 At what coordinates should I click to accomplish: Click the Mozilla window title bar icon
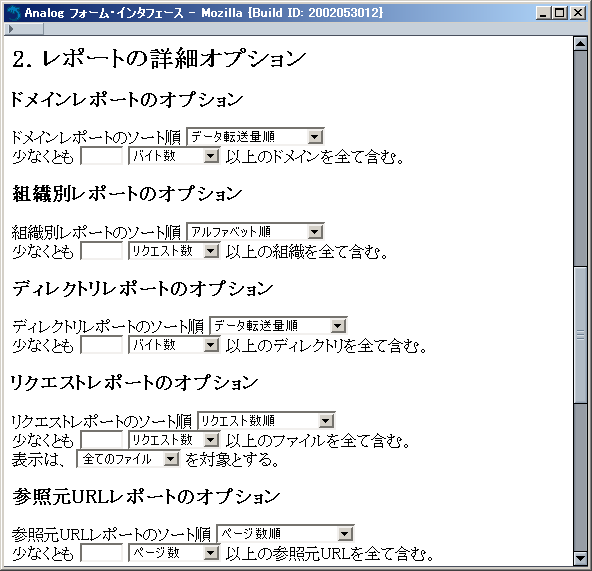(14, 13)
